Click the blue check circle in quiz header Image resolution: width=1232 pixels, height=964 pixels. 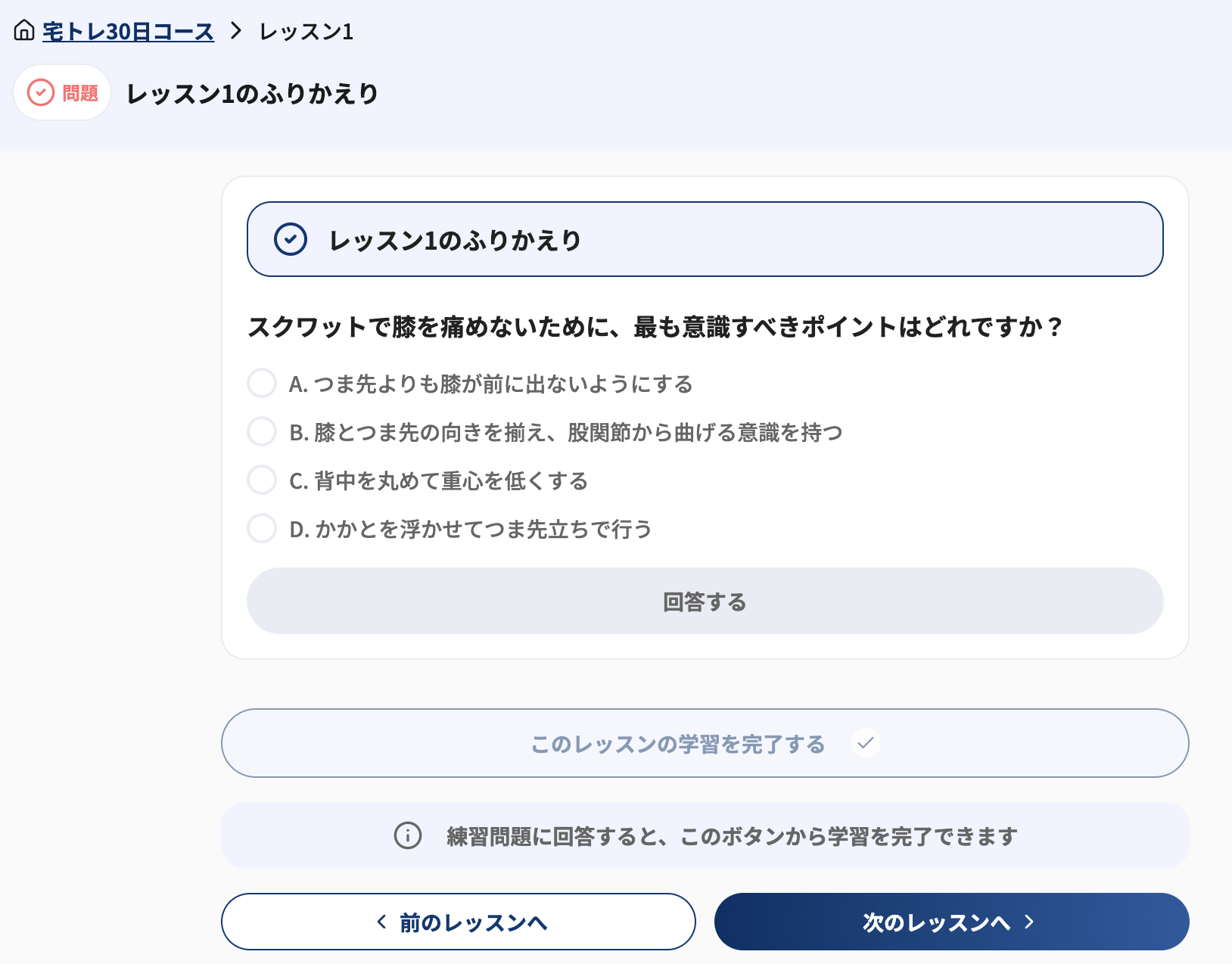point(291,239)
